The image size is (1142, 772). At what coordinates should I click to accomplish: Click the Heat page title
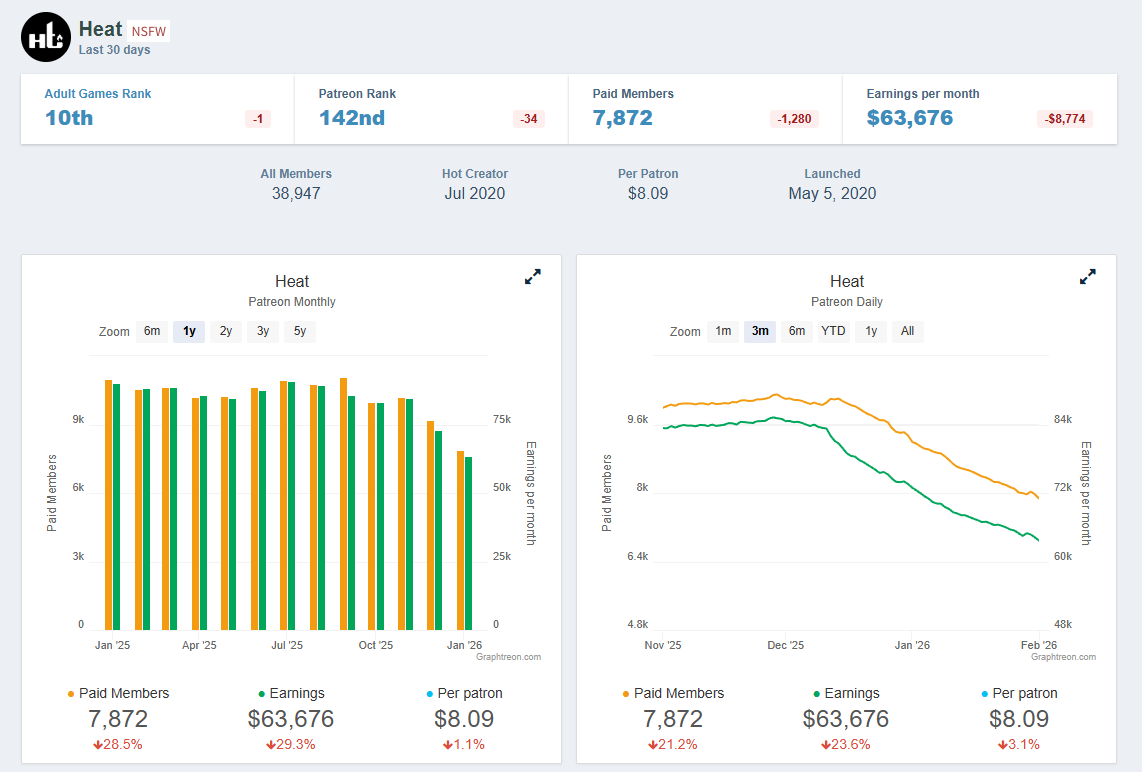[101, 29]
